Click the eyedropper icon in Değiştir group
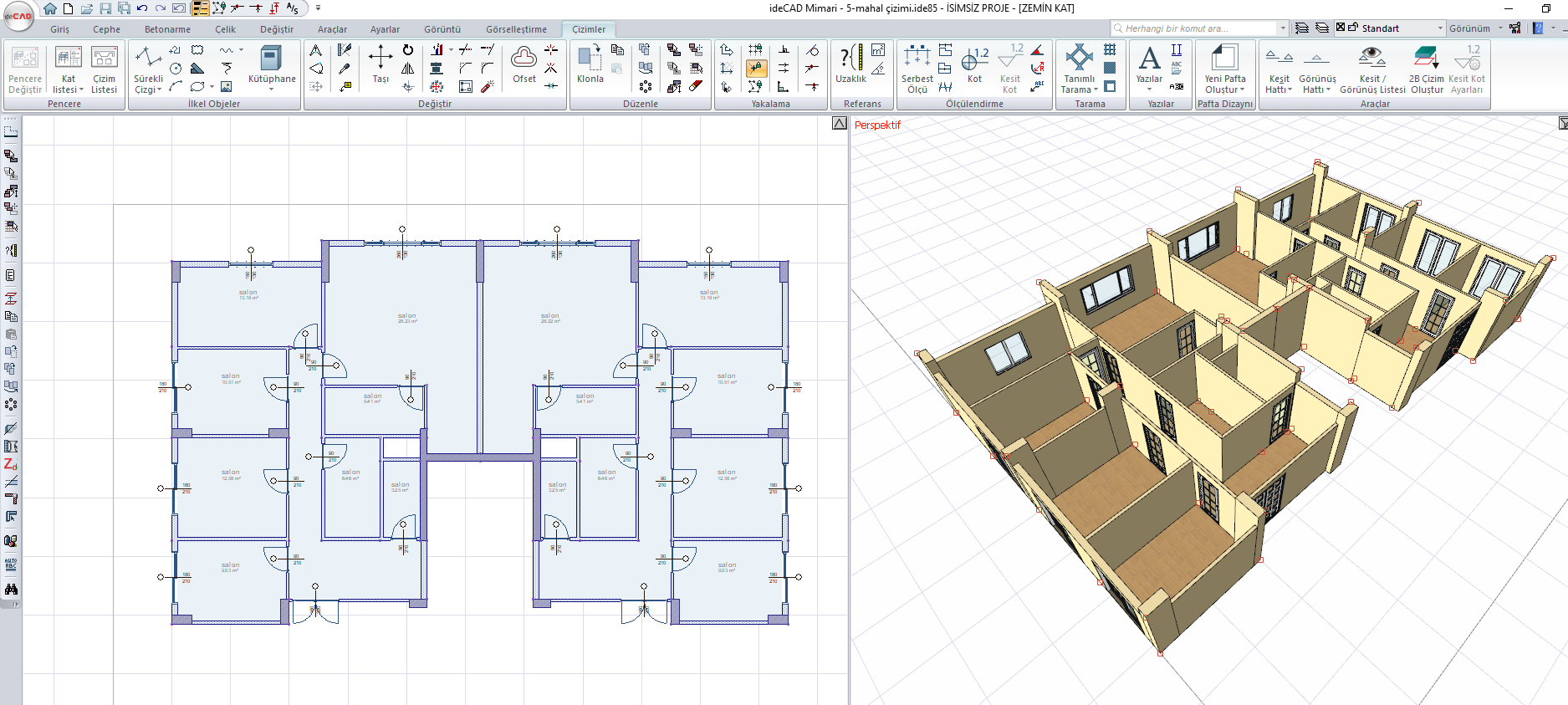The image size is (1568, 705). tap(344, 69)
